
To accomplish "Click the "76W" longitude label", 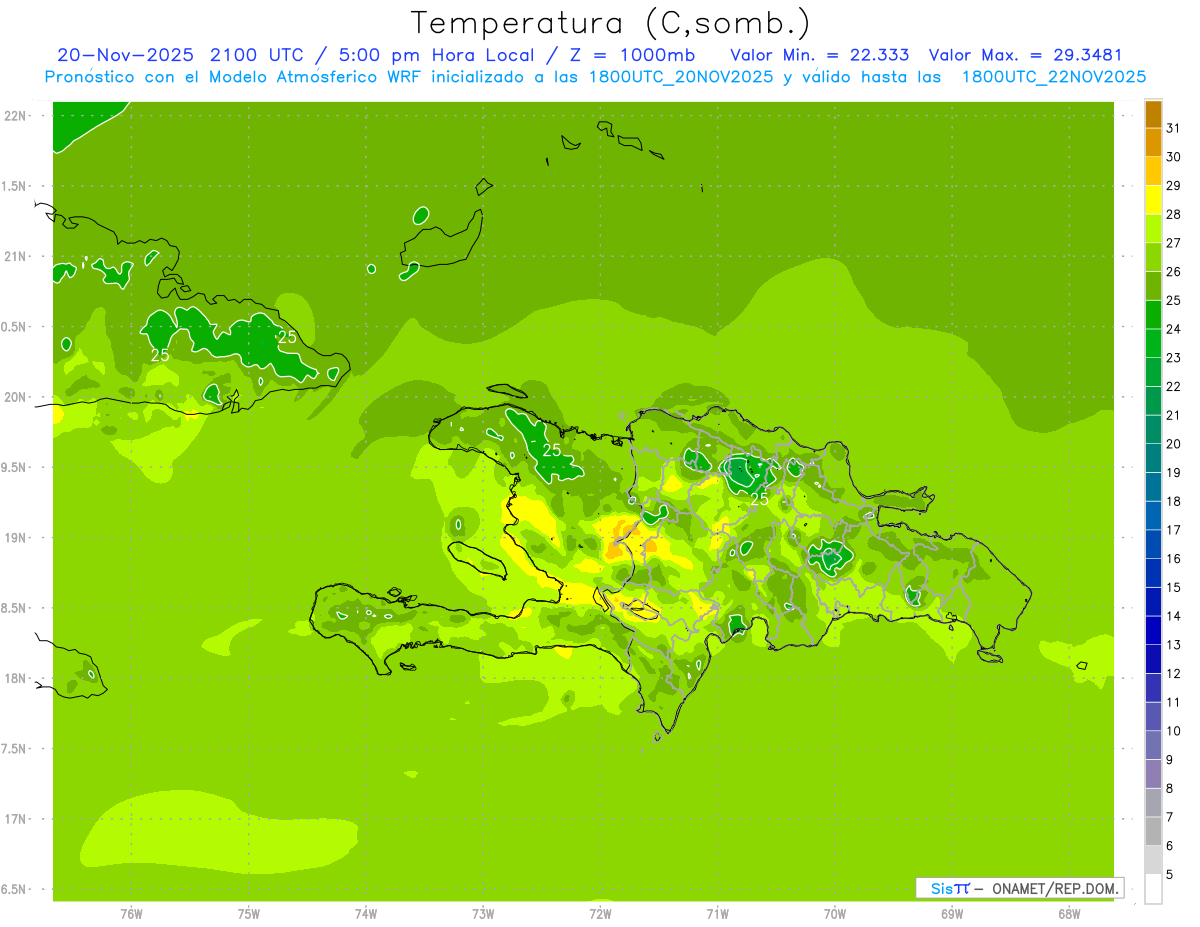I will [131, 914].
